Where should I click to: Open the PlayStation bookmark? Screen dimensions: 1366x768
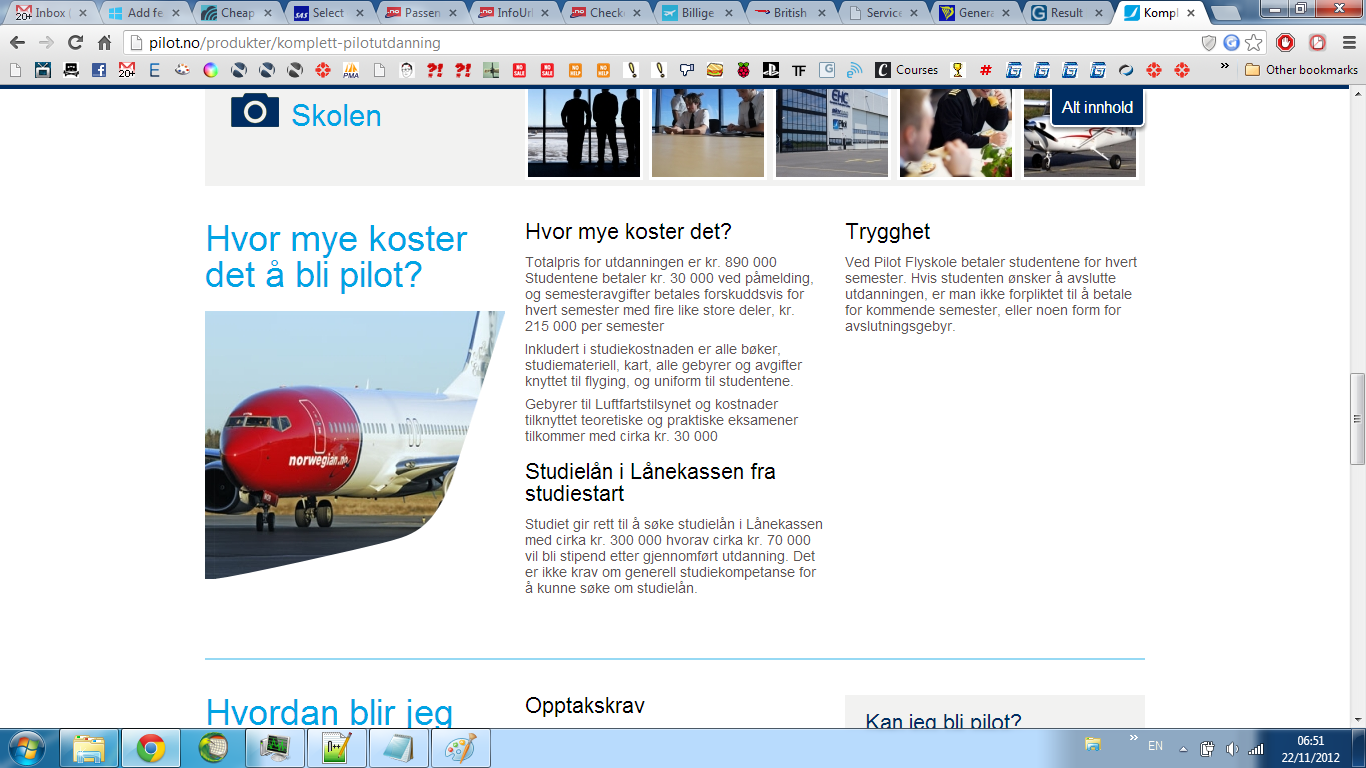pos(771,70)
